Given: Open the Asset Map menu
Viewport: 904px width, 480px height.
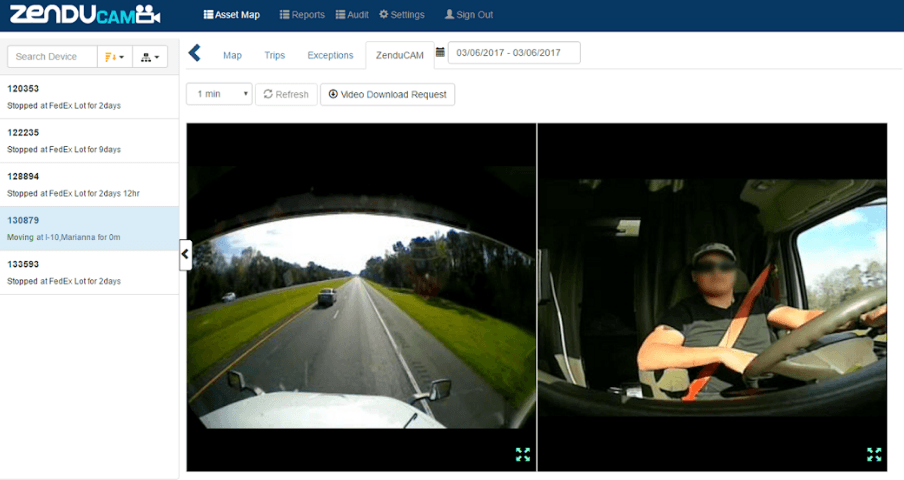Looking at the screenshot, I should tap(232, 15).
